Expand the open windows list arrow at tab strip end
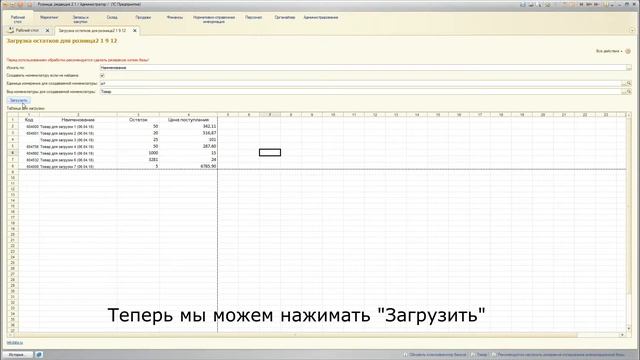The image size is (640, 360). coord(632,31)
